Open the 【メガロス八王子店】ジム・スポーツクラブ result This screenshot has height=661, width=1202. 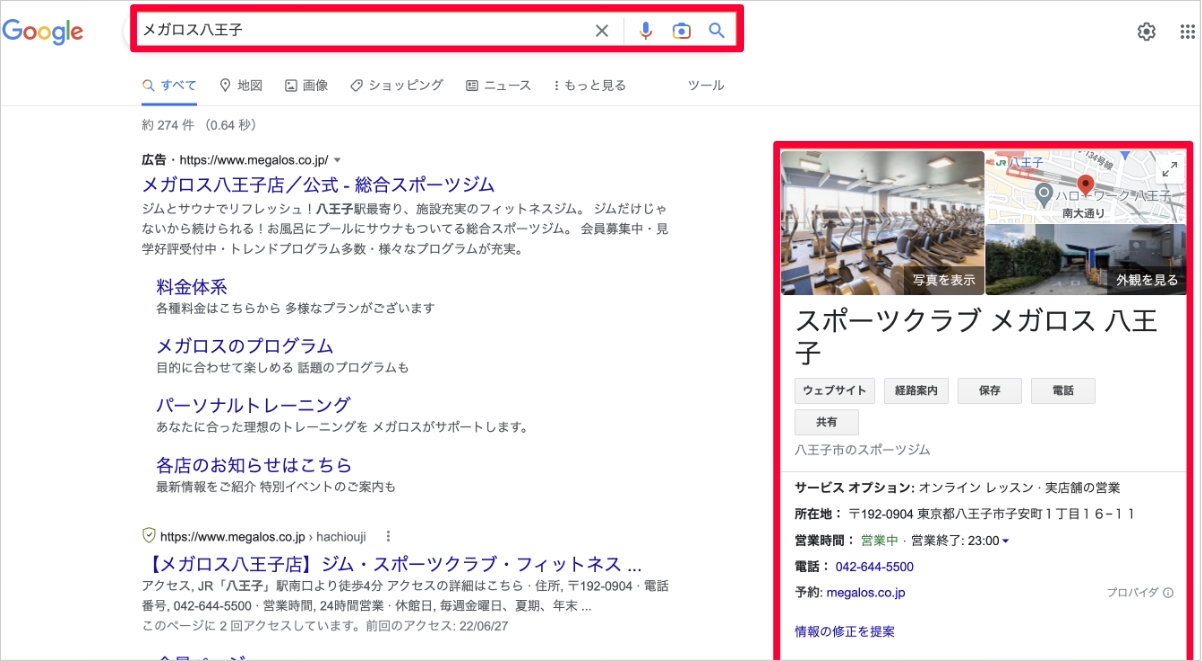pos(392,563)
